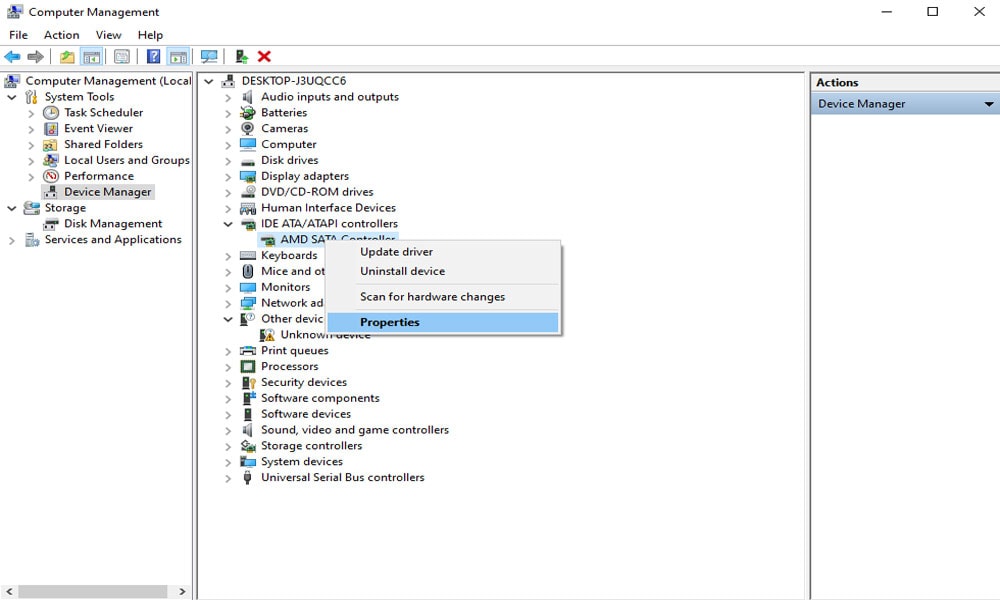Open the View menu
Viewport: 1000px width, 600px height.
click(x=108, y=35)
